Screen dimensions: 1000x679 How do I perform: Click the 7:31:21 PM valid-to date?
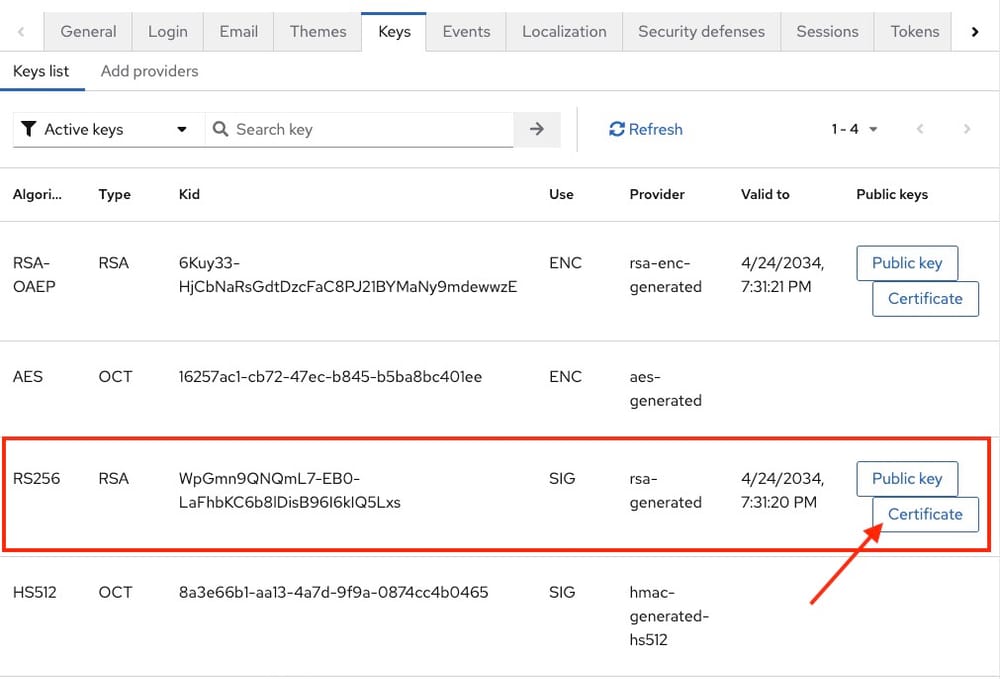coord(776,287)
